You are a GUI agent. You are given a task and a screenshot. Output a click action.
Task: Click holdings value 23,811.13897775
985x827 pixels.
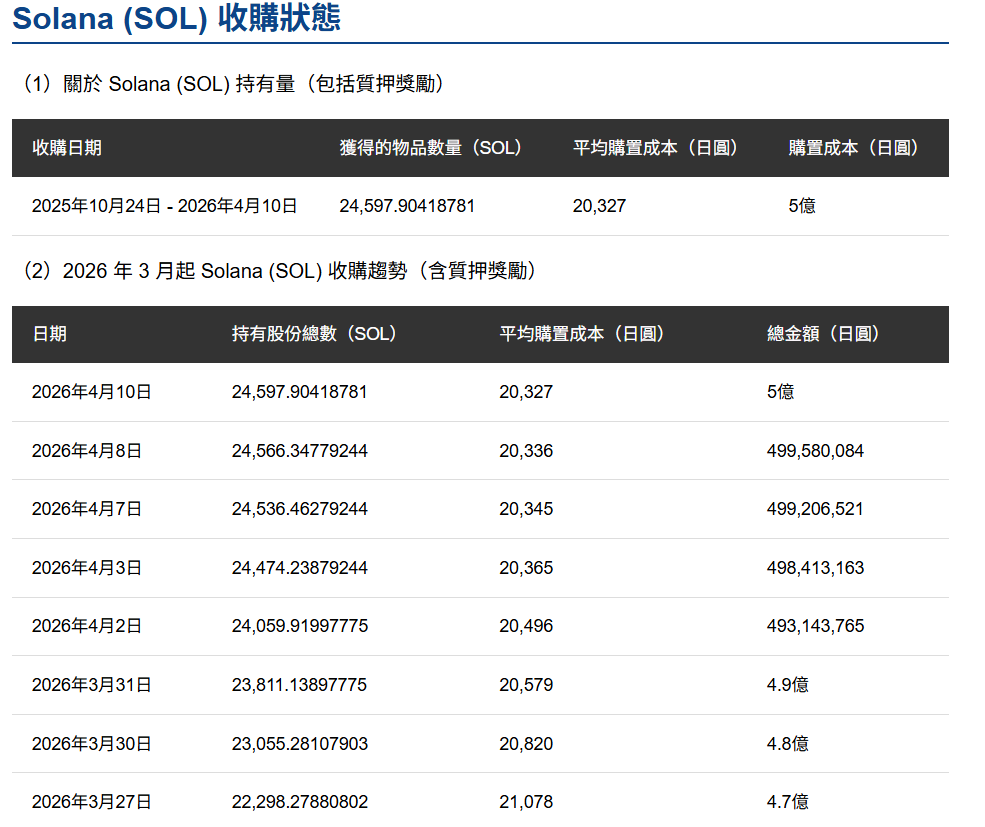coord(299,685)
